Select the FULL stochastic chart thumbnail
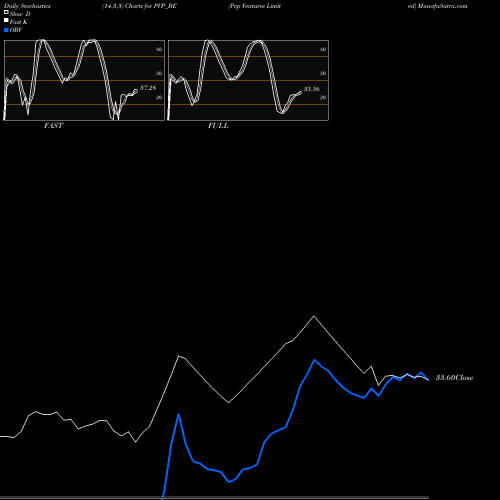500x500 pixels. pyautogui.click(x=248, y=80)
